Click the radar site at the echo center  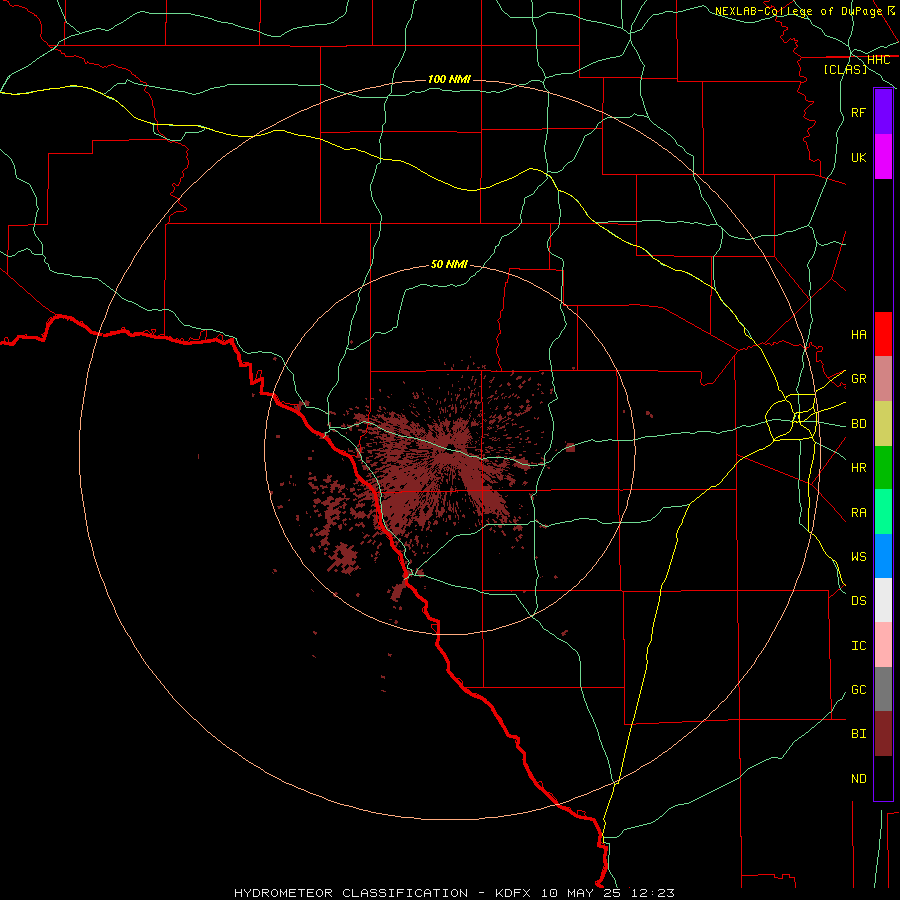pyautogui.click(x=451, y=449)
